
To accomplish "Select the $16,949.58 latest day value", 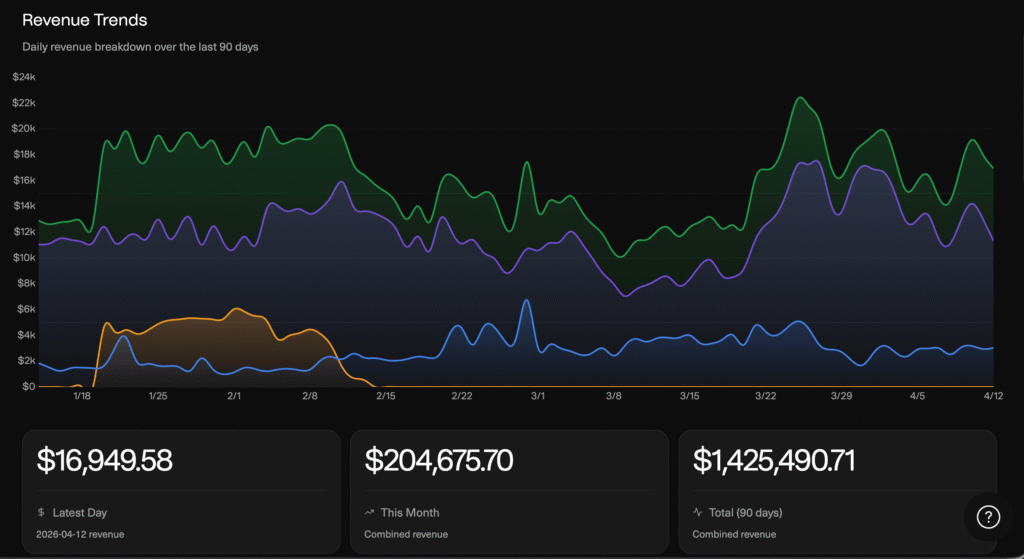I will coord(105,461).
